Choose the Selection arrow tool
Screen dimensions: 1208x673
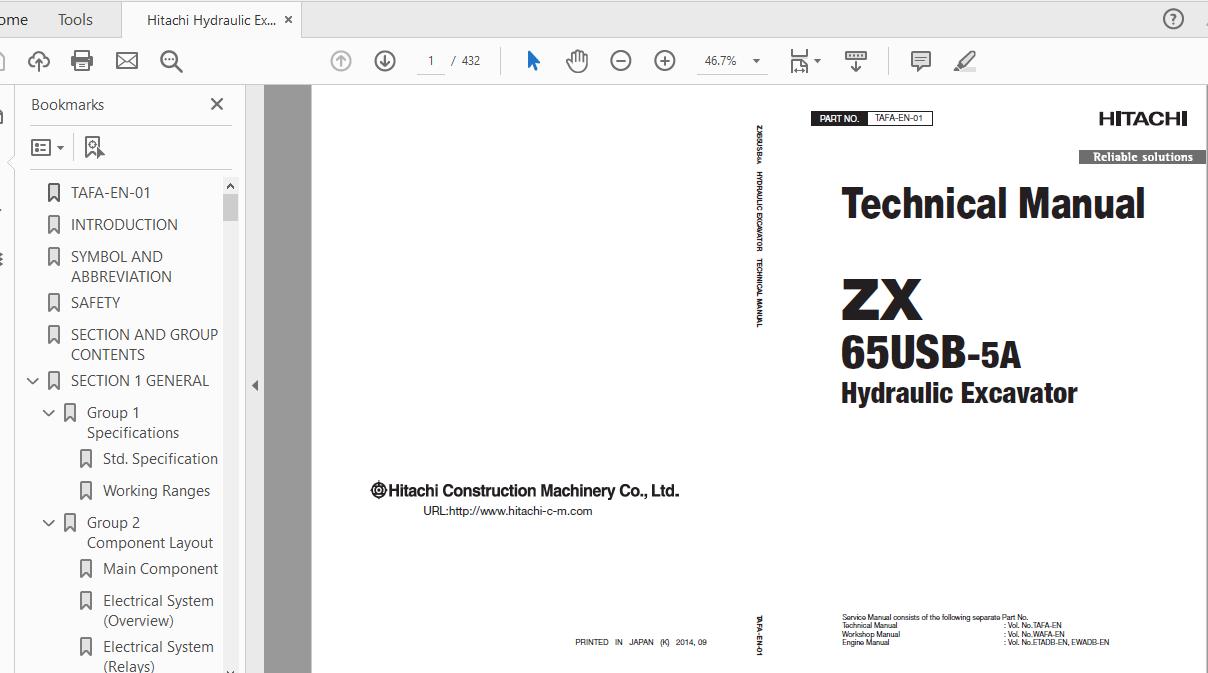click(533, 61)
